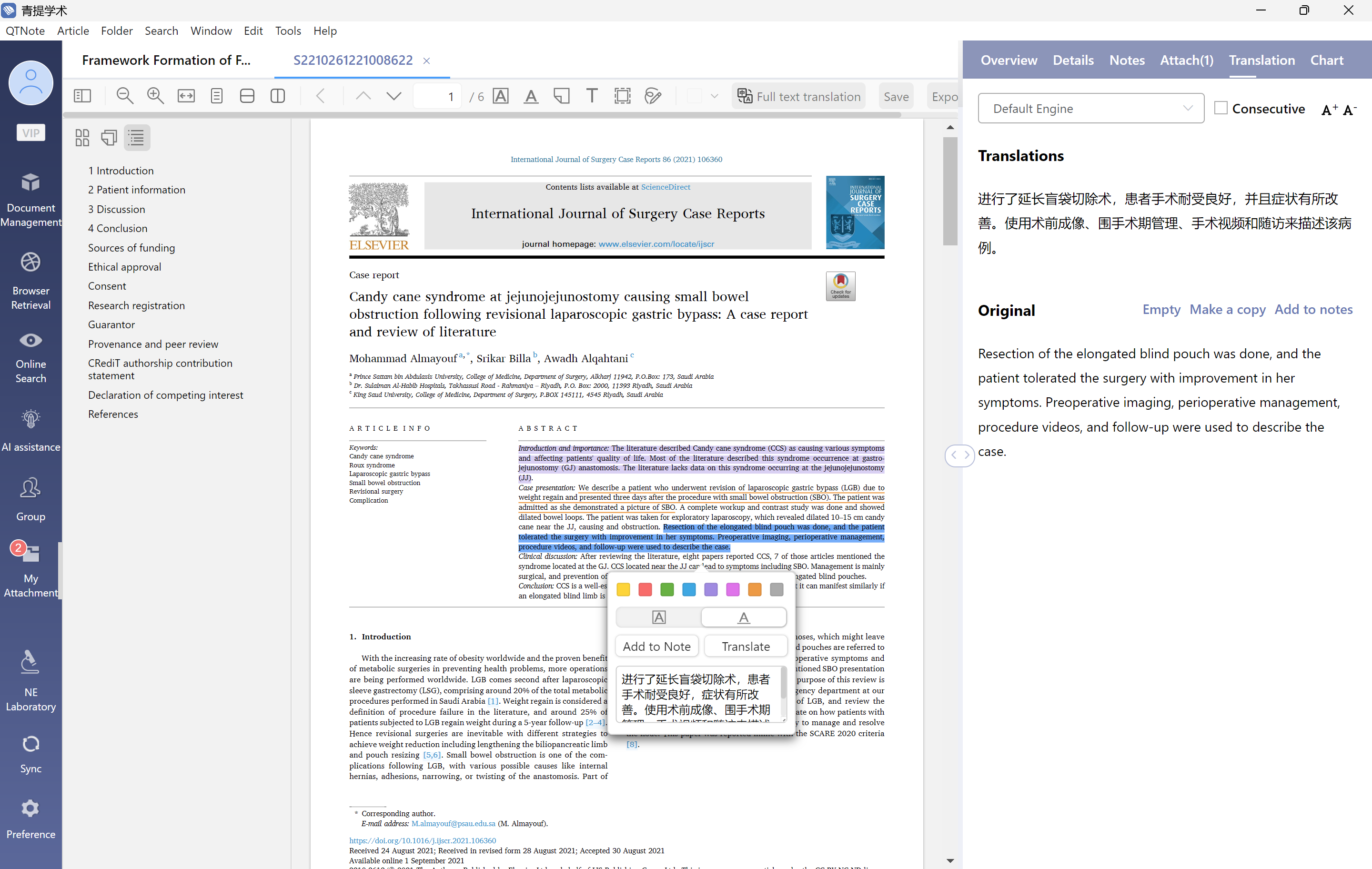Viewport: 1372px width, 869px height.
Task: Open Group in the sidebar
Action: [31, 499]
